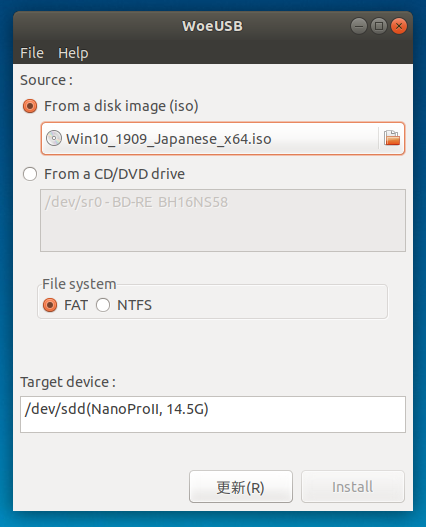The height and width of the screenshot is (527, 426).
Task: Open the Win10_1909_Japanese_x64.iso file chooser
Action: [x=223, y=138]
